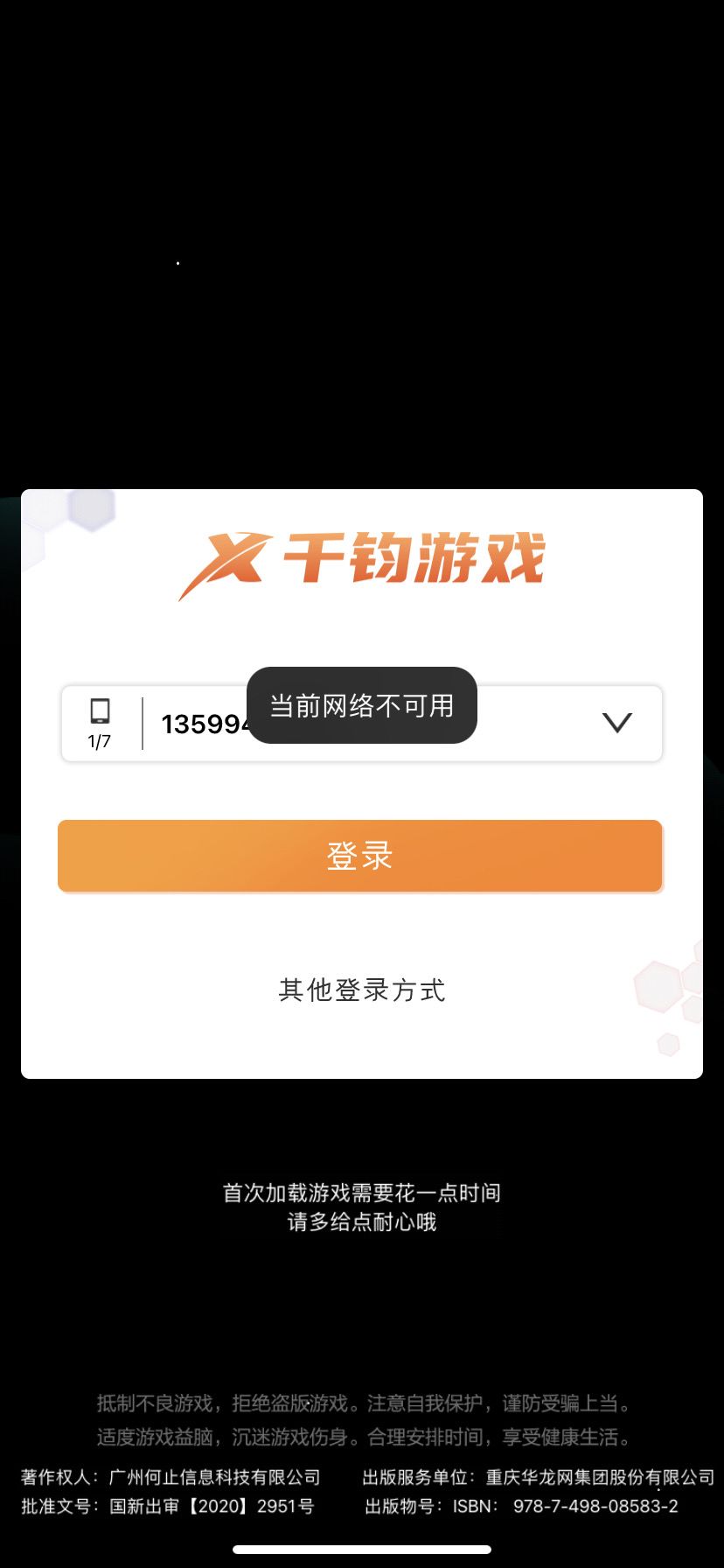Tap the 1/7 account counter label
724x1568 pixels.
click(100, 741)
